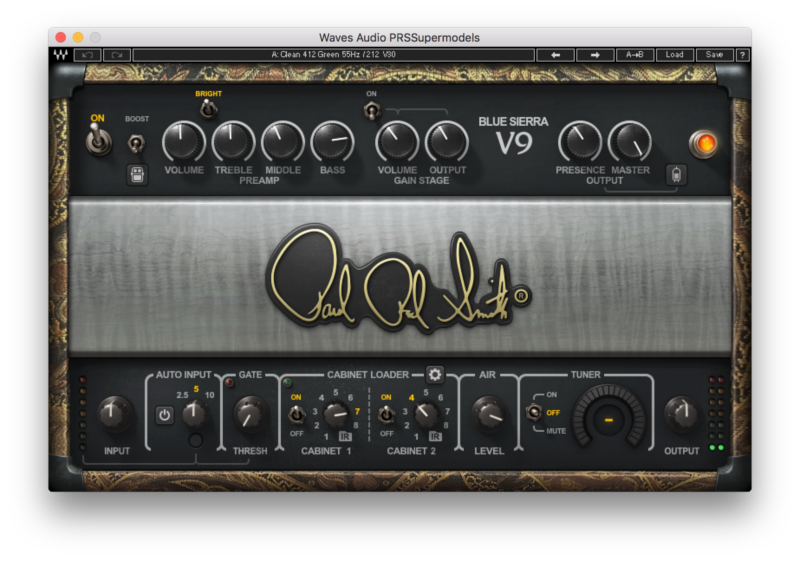Screen dimensions: 800x561
Task: Switch the Tuner on/off/mute toggle
Action: 534,412
